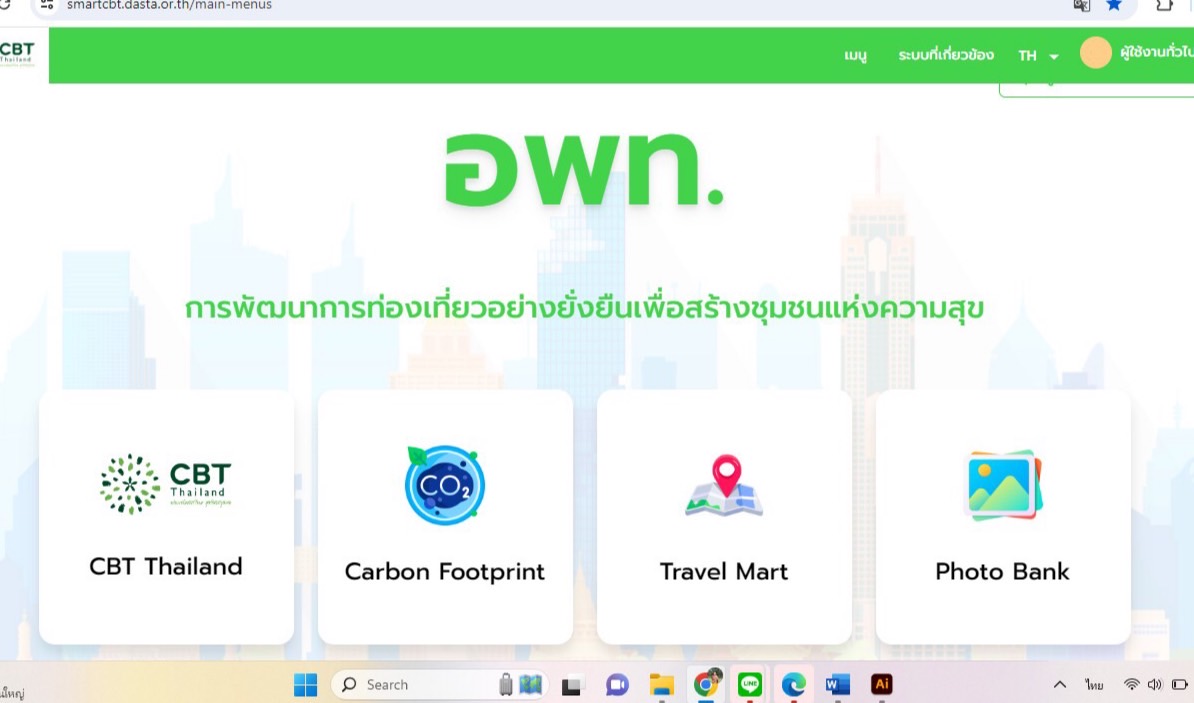Click the Microsoft Edge taskbar icon
The height and width of the screenshot is (703, 1194).
point(793,685)
